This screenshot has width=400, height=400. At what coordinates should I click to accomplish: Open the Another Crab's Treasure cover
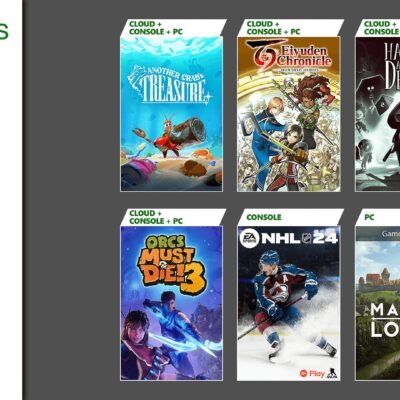[171, 114]
